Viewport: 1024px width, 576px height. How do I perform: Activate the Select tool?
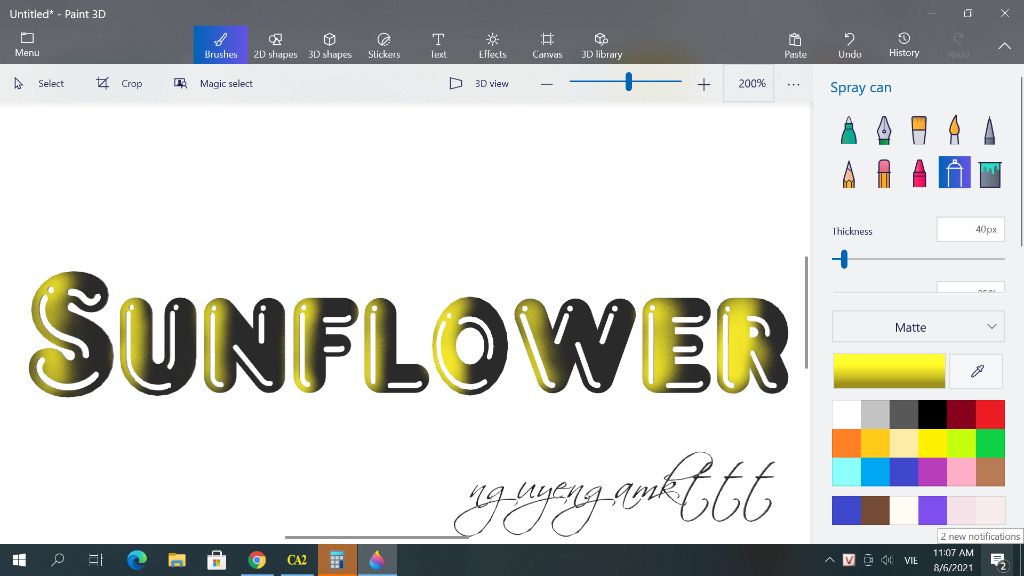(39, 84)
